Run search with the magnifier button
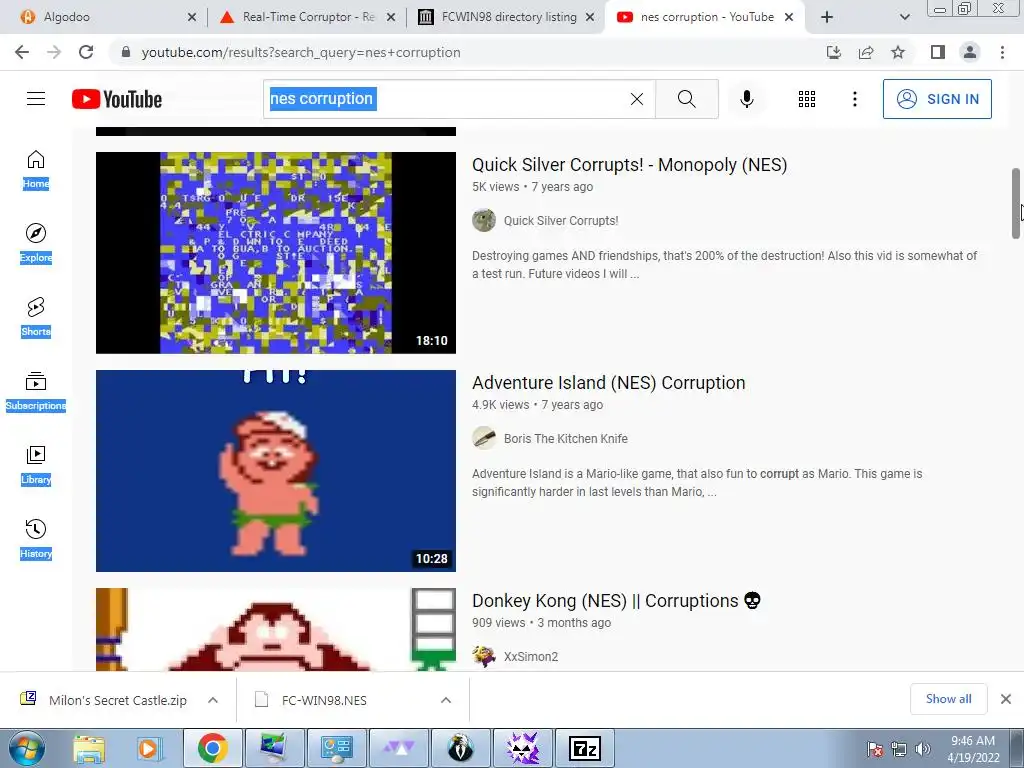This screenshot has width=1024, height=768. (686, 99)
